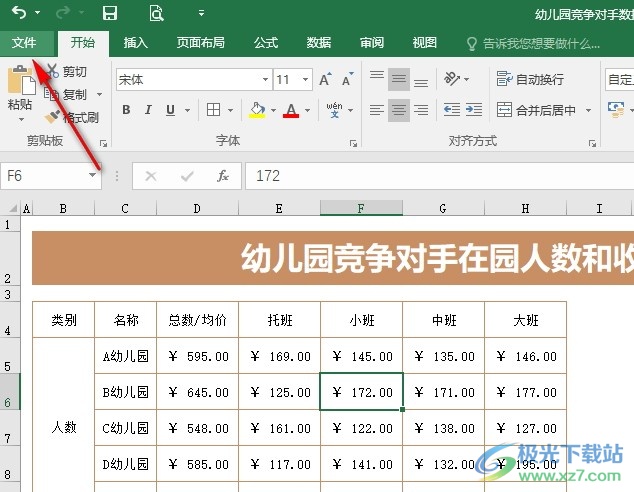
Task: Toggle 自动换行 (Wrap Text)
Action: tap(530, 79)
